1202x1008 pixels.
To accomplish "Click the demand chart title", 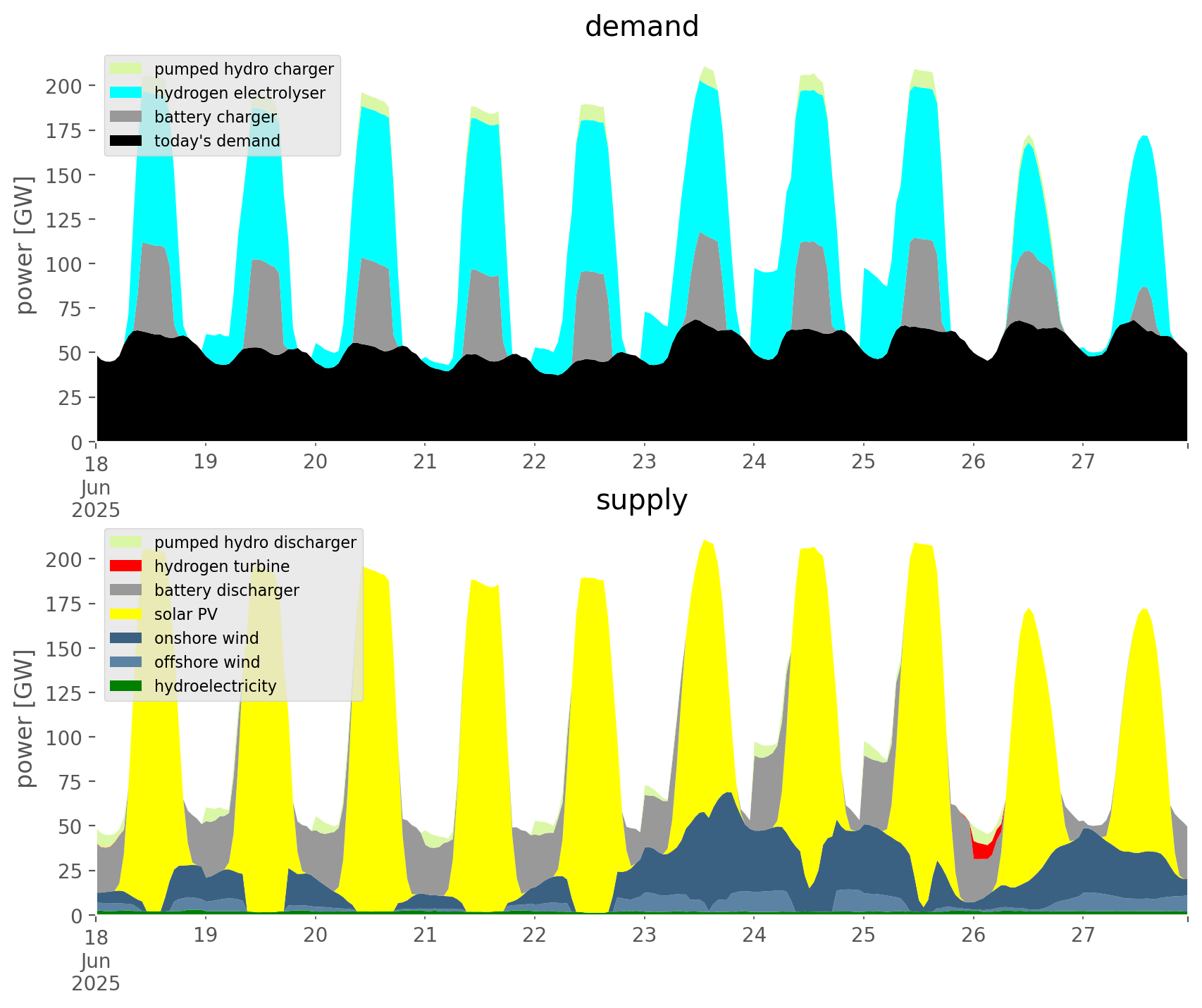I will 641,27.
